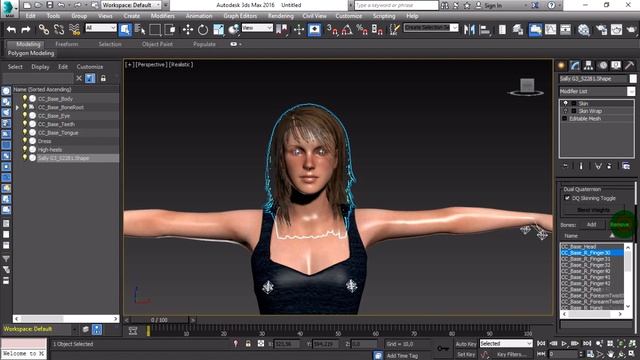640x360 pixels.
Task: Click the Blend Weights button
Action: click(593, 210)
